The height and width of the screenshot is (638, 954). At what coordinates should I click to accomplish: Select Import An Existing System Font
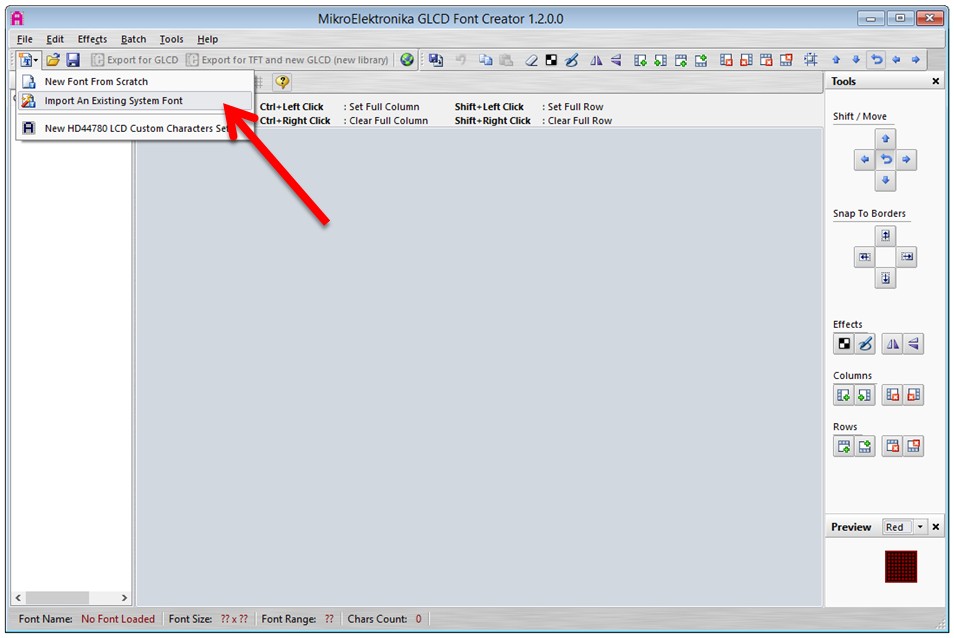click(134, 101)
